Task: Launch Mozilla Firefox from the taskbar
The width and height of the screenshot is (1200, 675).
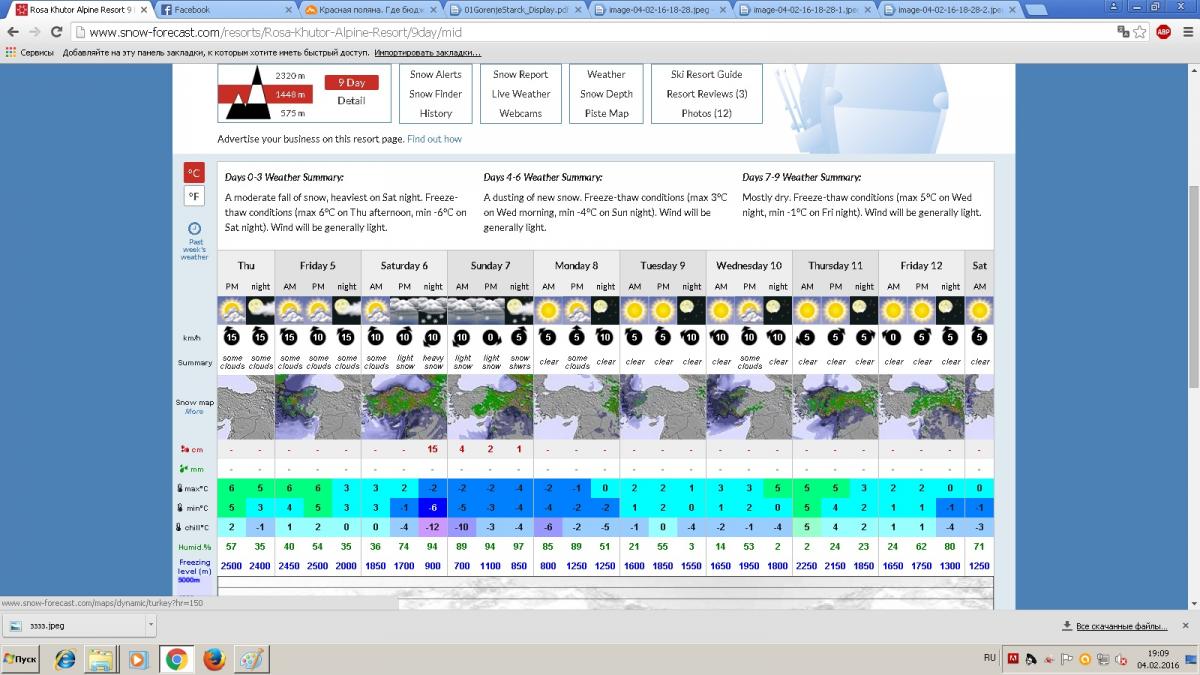Action: (213, 659)
